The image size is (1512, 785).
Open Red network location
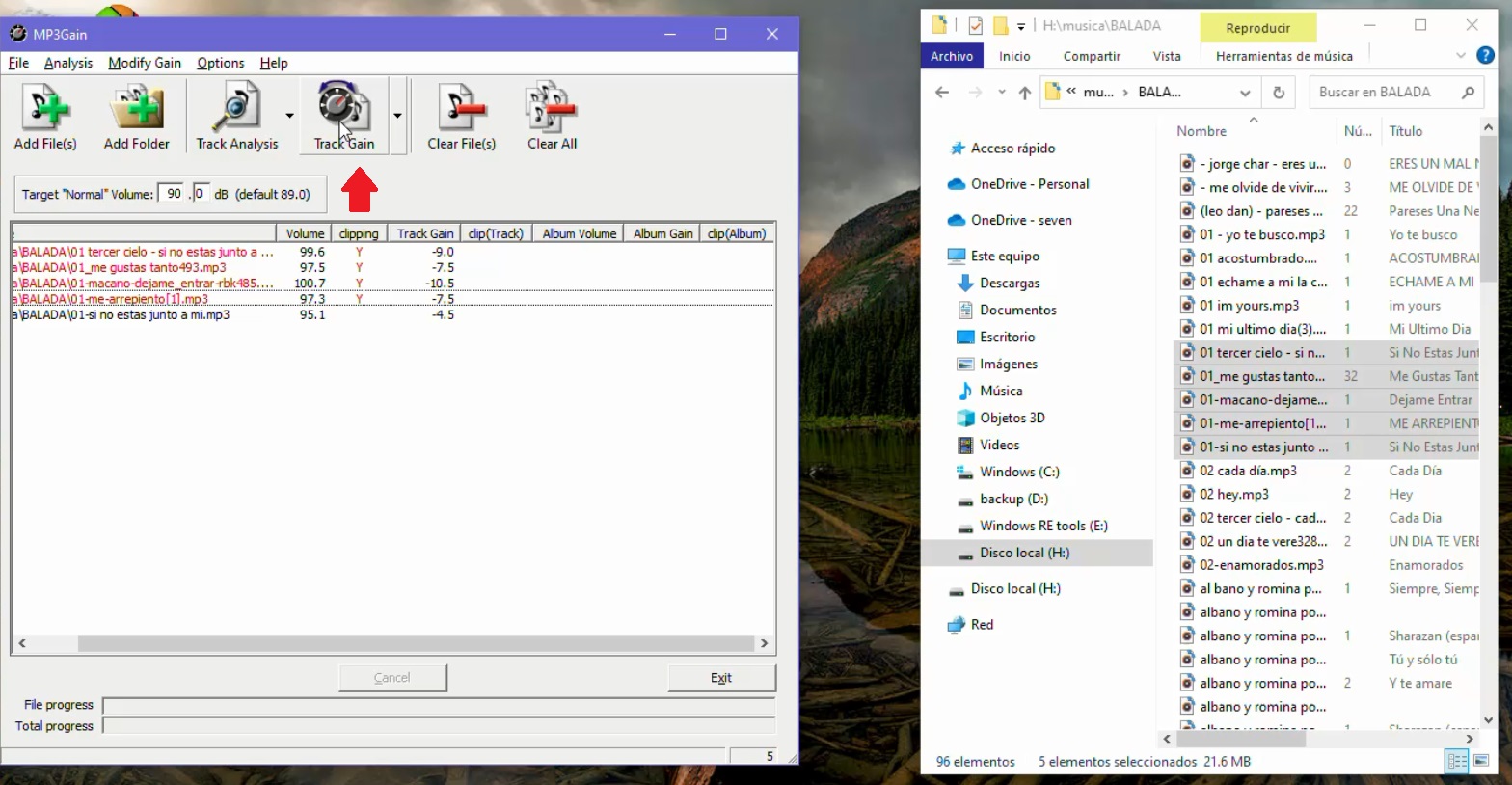pos(981,624)
